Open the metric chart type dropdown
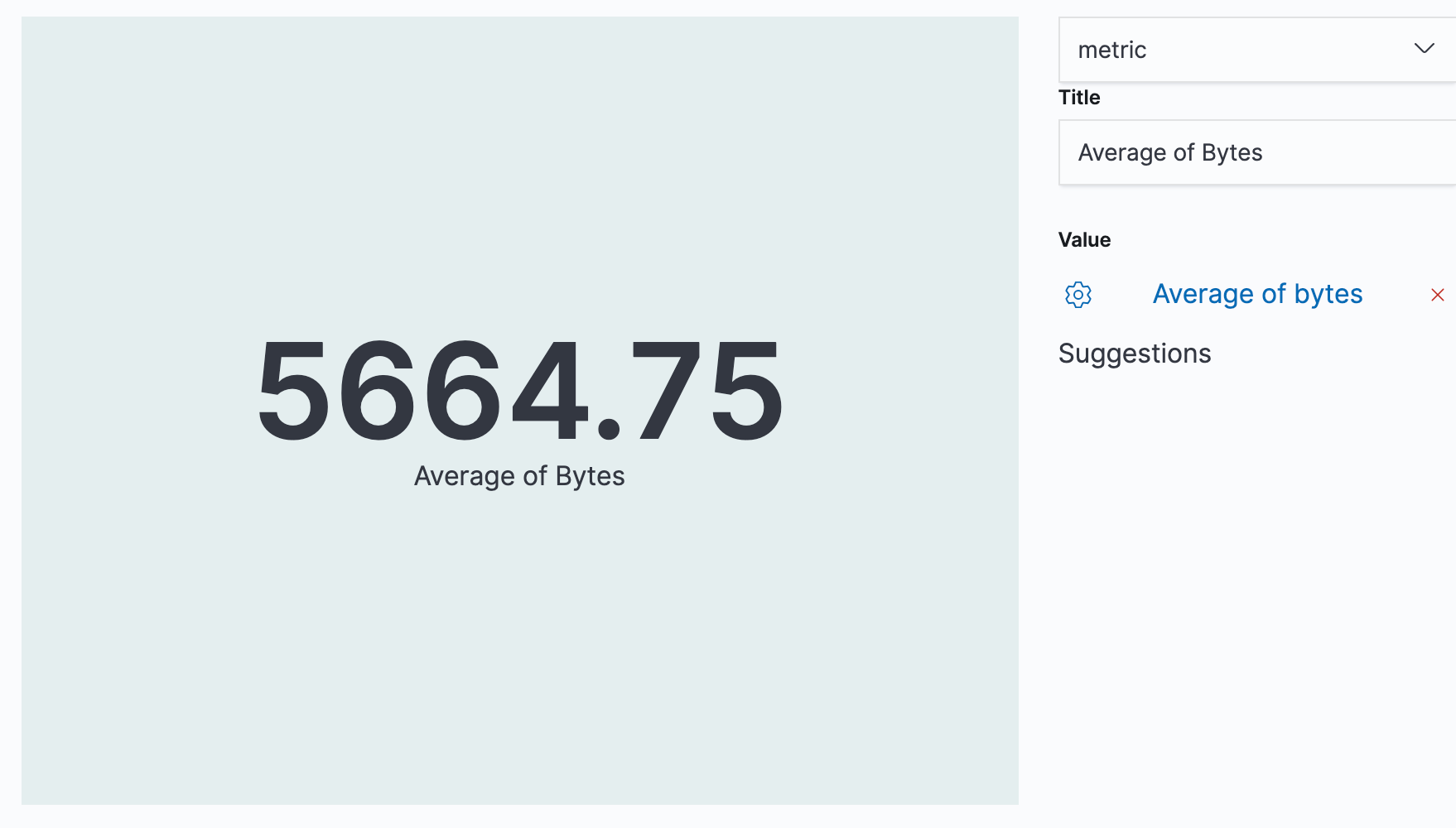Screen dimensions: 1456x828 [1257, 50]
